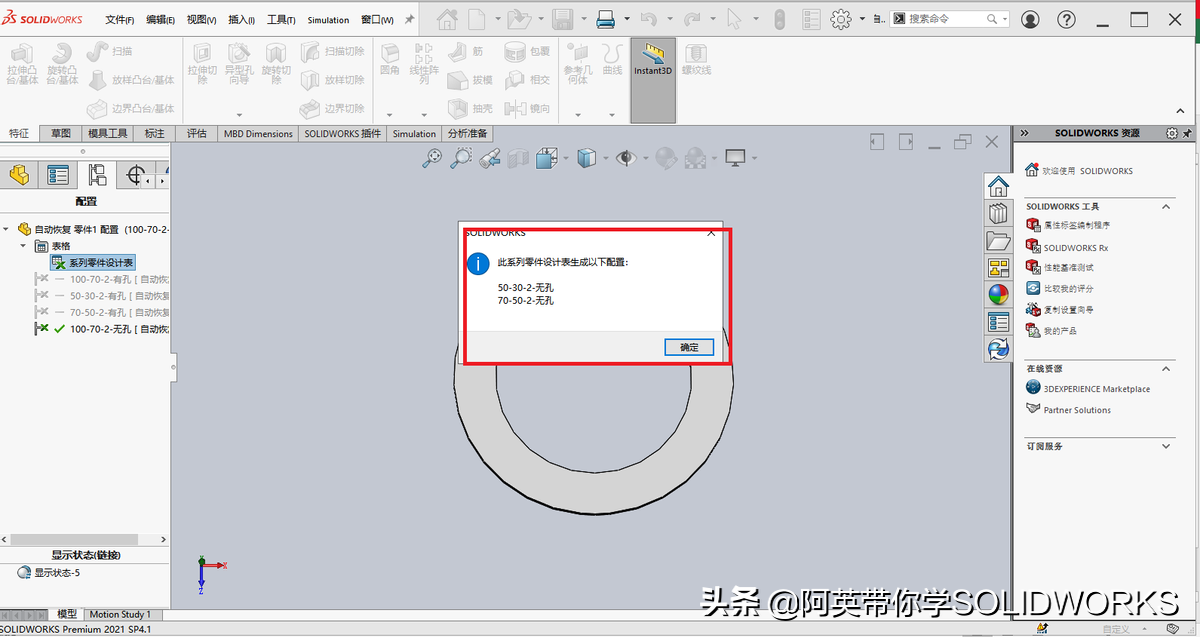Choose the 边界切除 boundary cut tool
This screenshot has height=637, width=1200.
[333, 108]
